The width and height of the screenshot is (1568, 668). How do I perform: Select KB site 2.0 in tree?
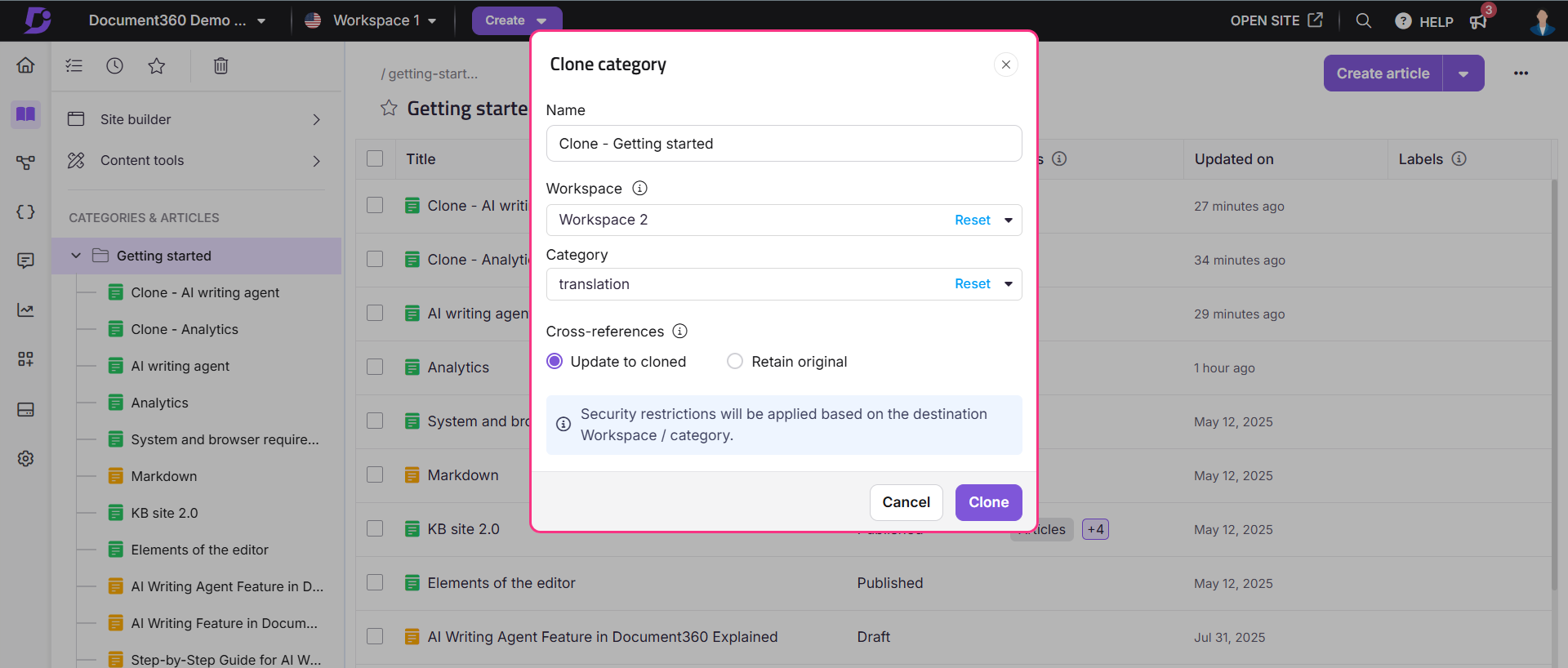[x=164, y=513]
